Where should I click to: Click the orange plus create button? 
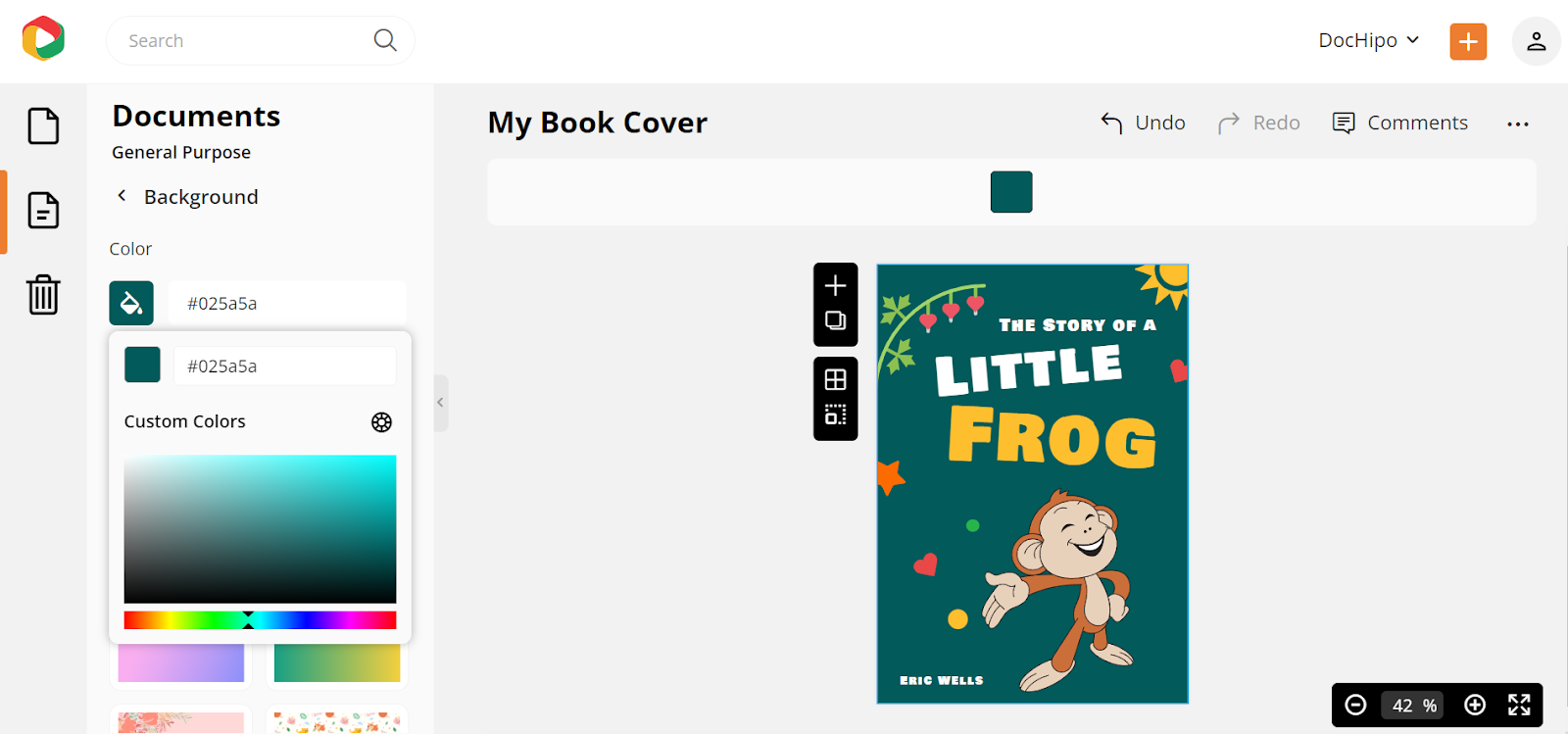[x=1468, y=41]
